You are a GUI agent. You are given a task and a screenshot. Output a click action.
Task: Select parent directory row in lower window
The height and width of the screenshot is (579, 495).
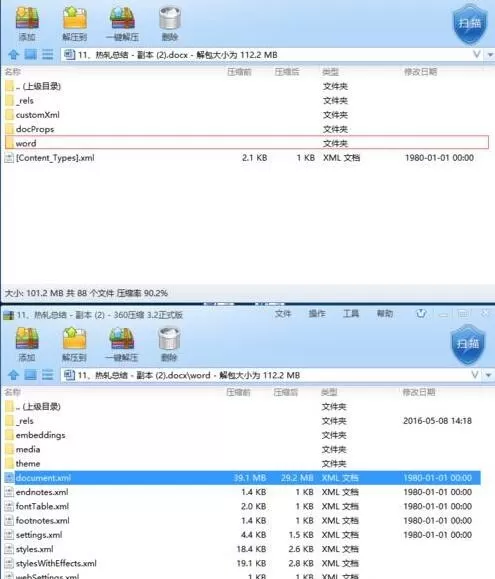tap(242, 406)
